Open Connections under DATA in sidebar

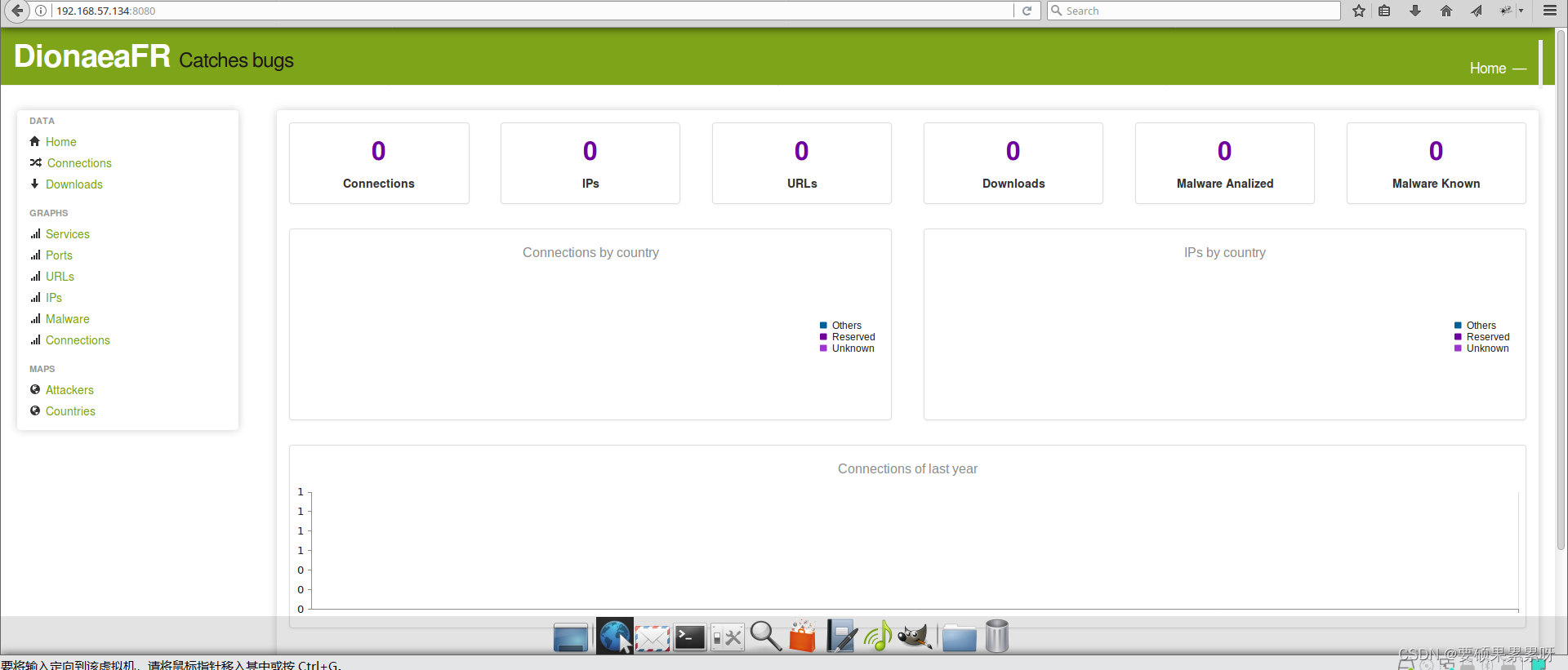(x=79, y=163)
